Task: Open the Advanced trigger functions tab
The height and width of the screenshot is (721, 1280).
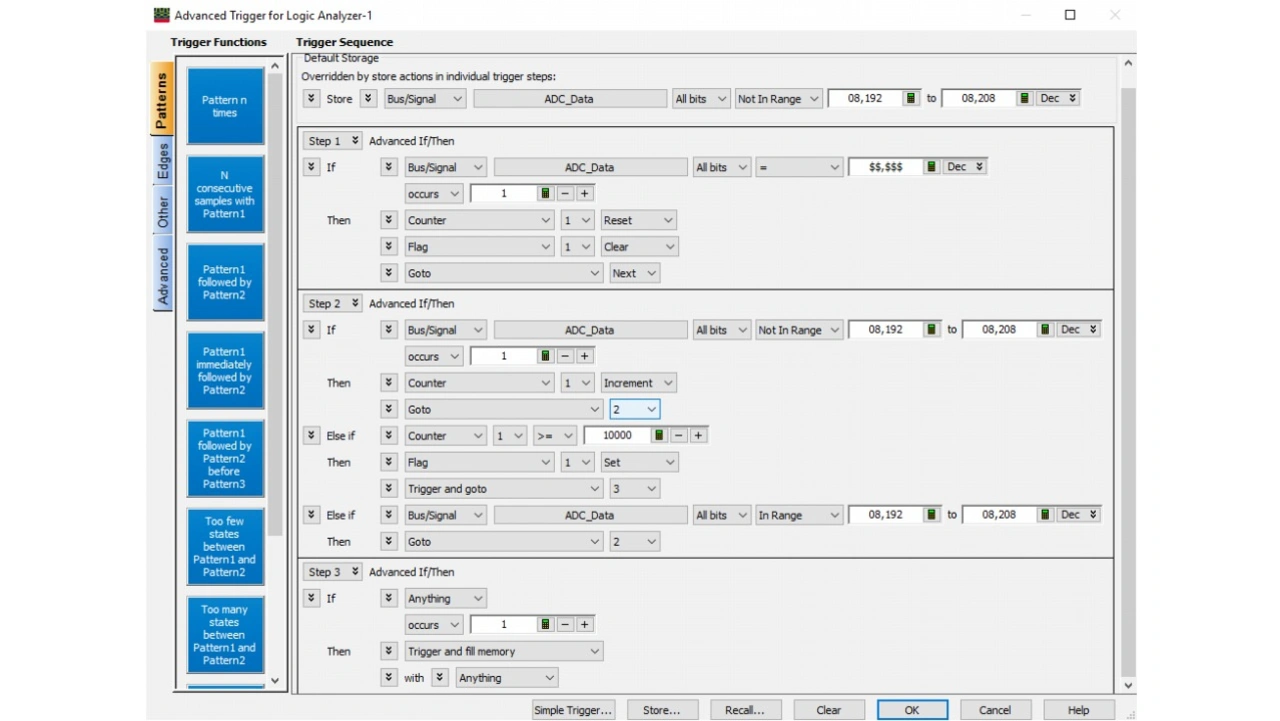Action: point(162,275)
